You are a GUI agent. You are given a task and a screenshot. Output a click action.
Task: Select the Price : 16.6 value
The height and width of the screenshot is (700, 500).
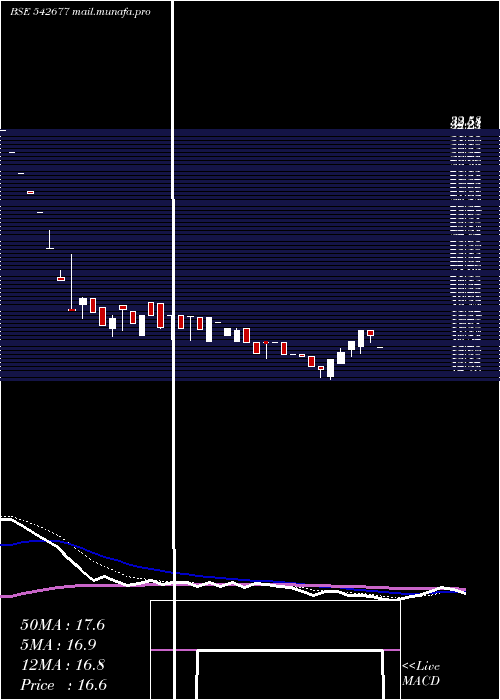coord(63,685)
